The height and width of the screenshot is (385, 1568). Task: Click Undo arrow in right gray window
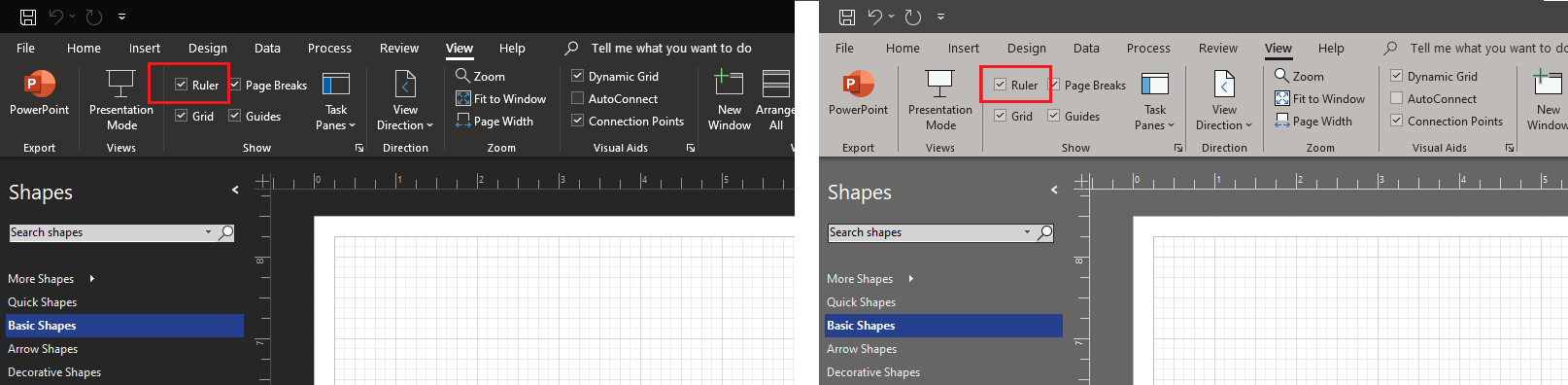[x=875, y=17]
